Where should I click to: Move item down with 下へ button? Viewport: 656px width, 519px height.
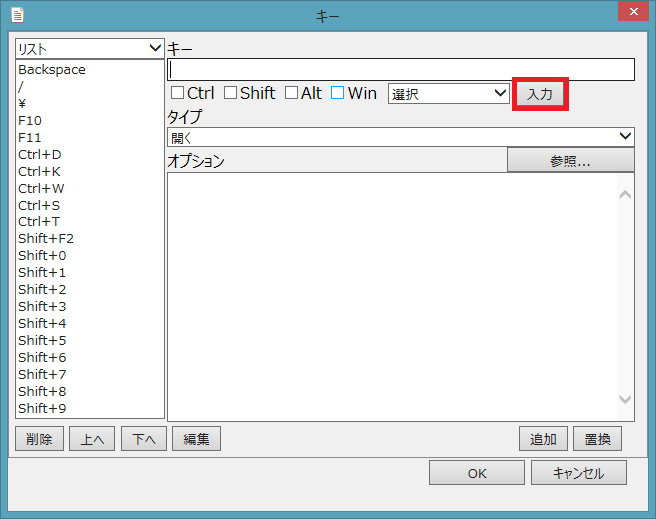[144, 439]
